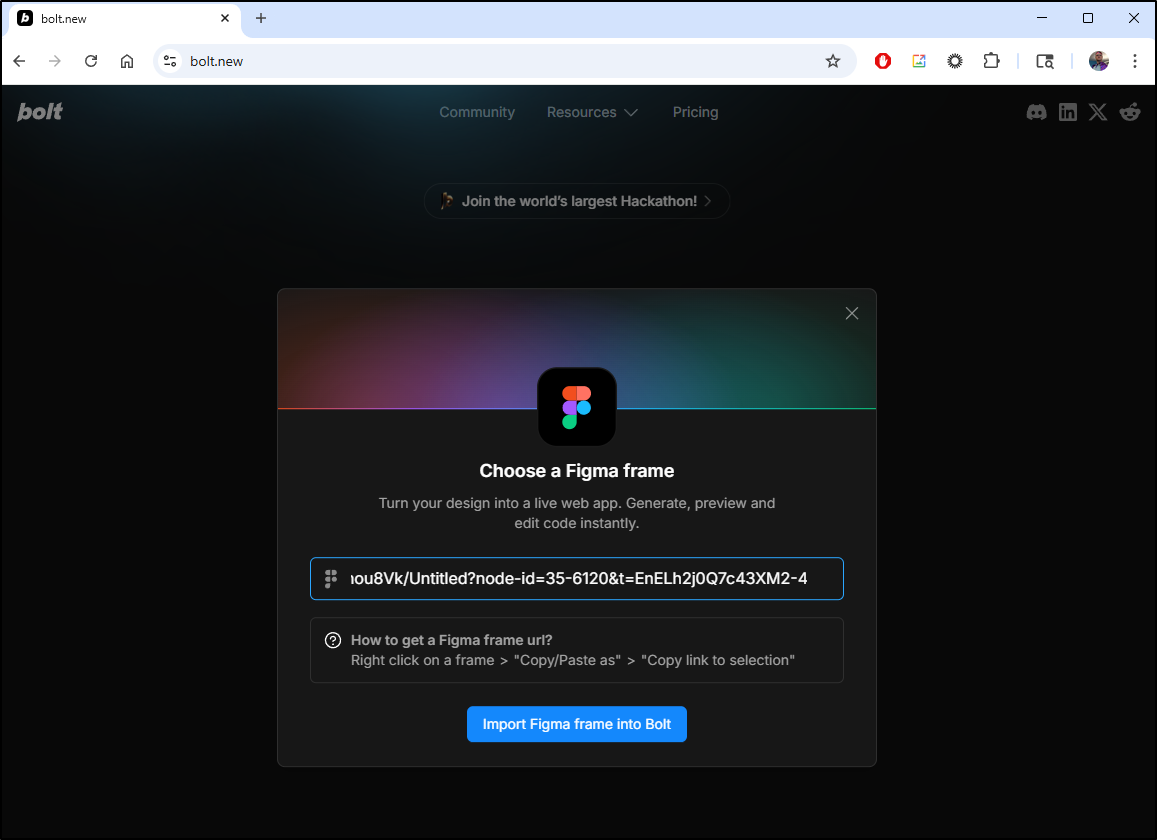The height and width of the screenshot is (840, 1157).
Task: Go to browser home page
Action: tap(127, 61)
